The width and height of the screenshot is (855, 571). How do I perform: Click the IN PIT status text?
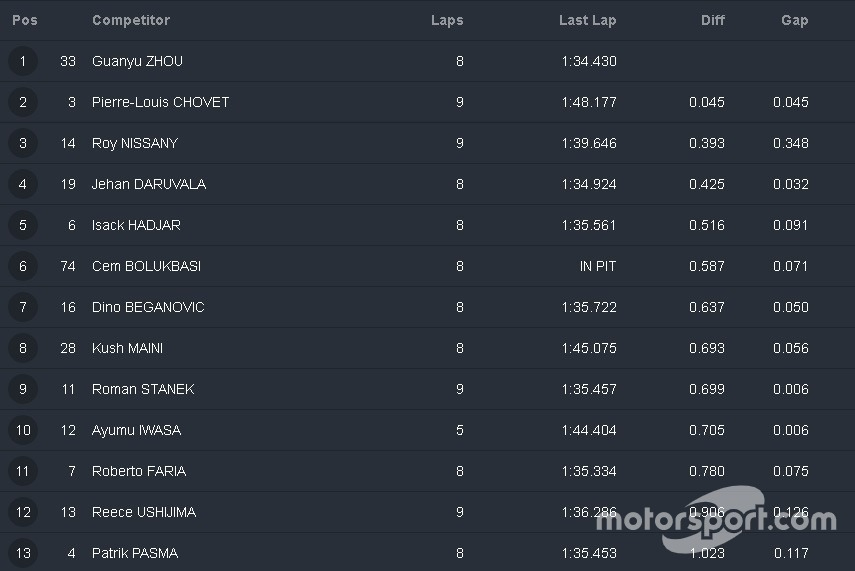tap(598, 266)
